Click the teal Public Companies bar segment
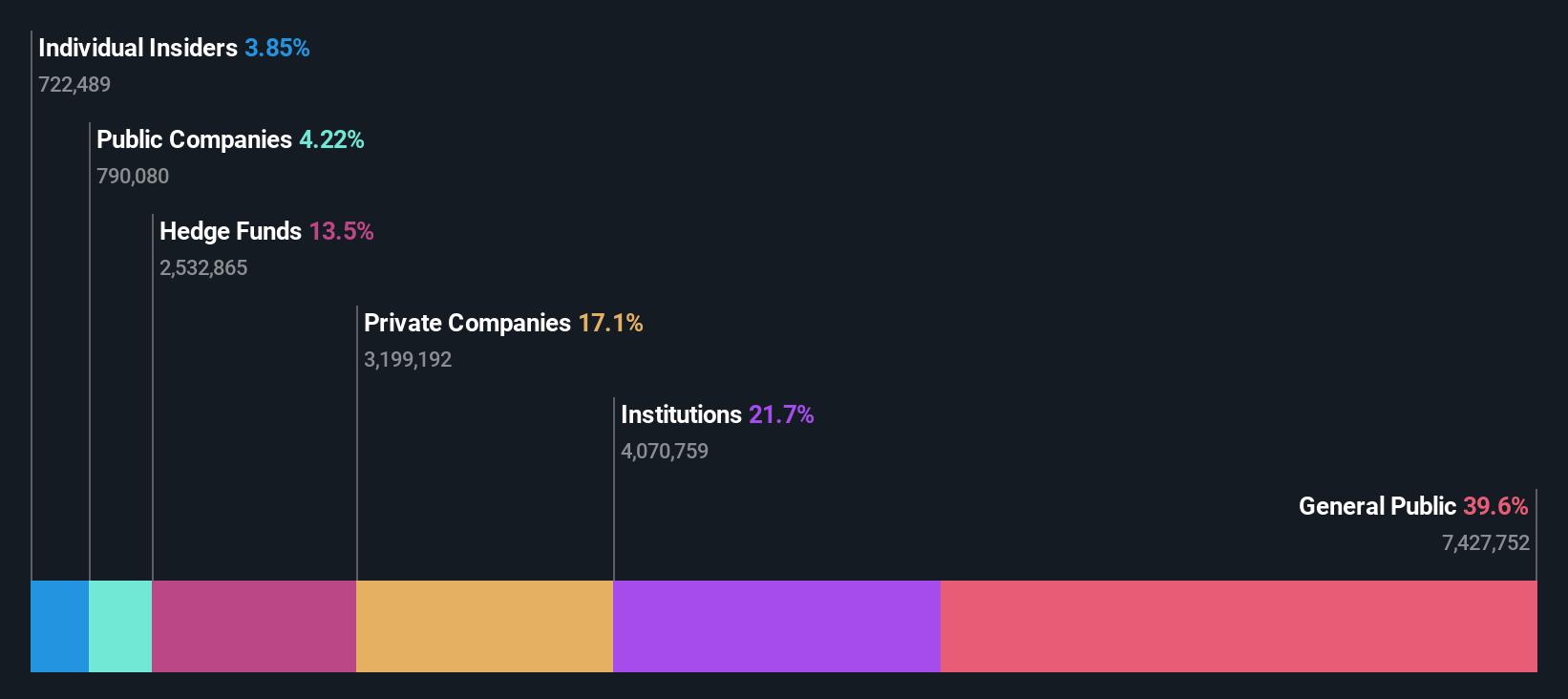This screenshot has height=699, width=1568. [120, 625]
